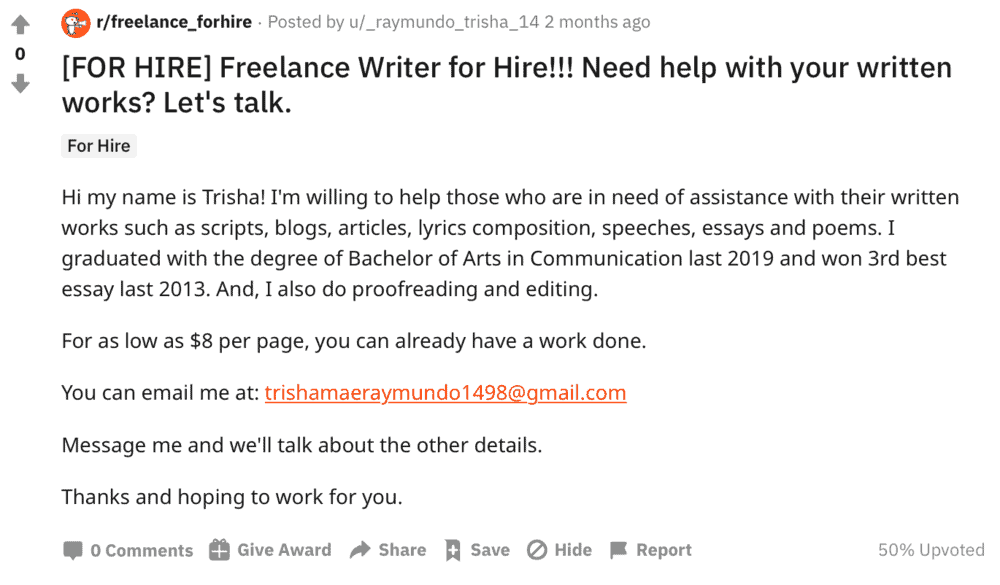Toggle the downvote on this post

pyautogui.click(x=20, y=85)
